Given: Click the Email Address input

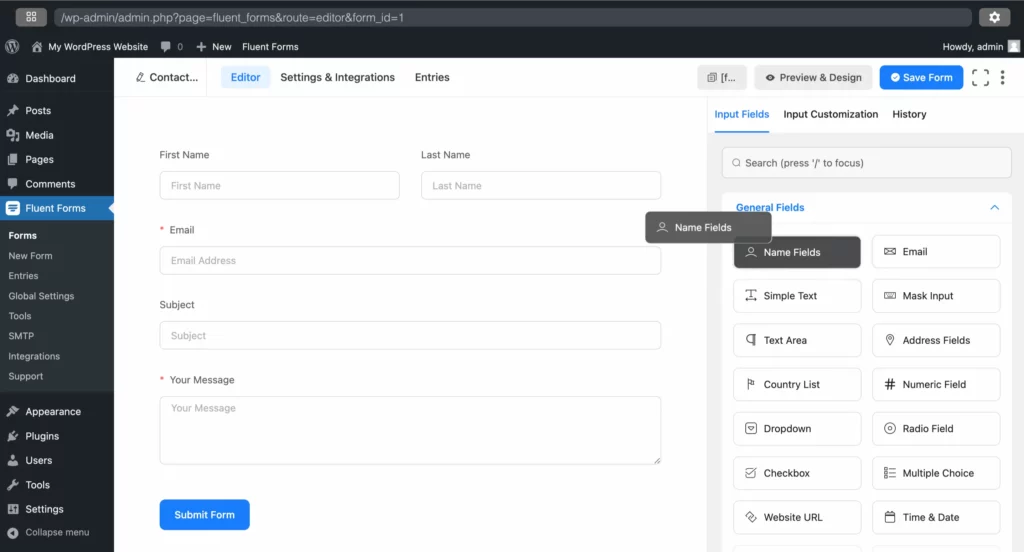Looking at the screenshot, I should pos(410,261).
